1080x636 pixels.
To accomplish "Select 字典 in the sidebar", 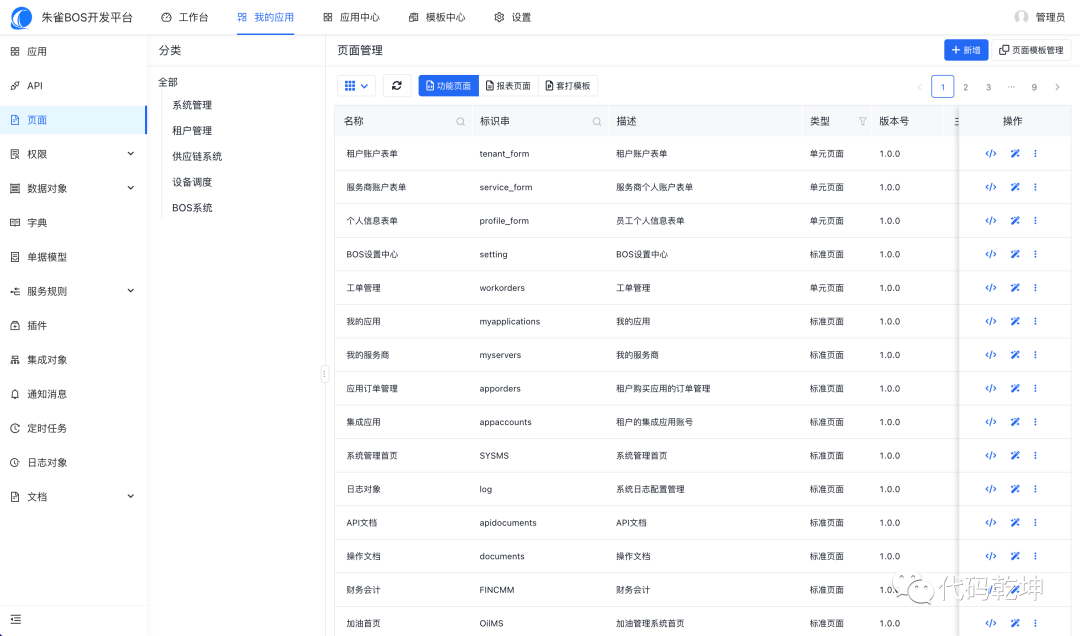I will [73, 223].
